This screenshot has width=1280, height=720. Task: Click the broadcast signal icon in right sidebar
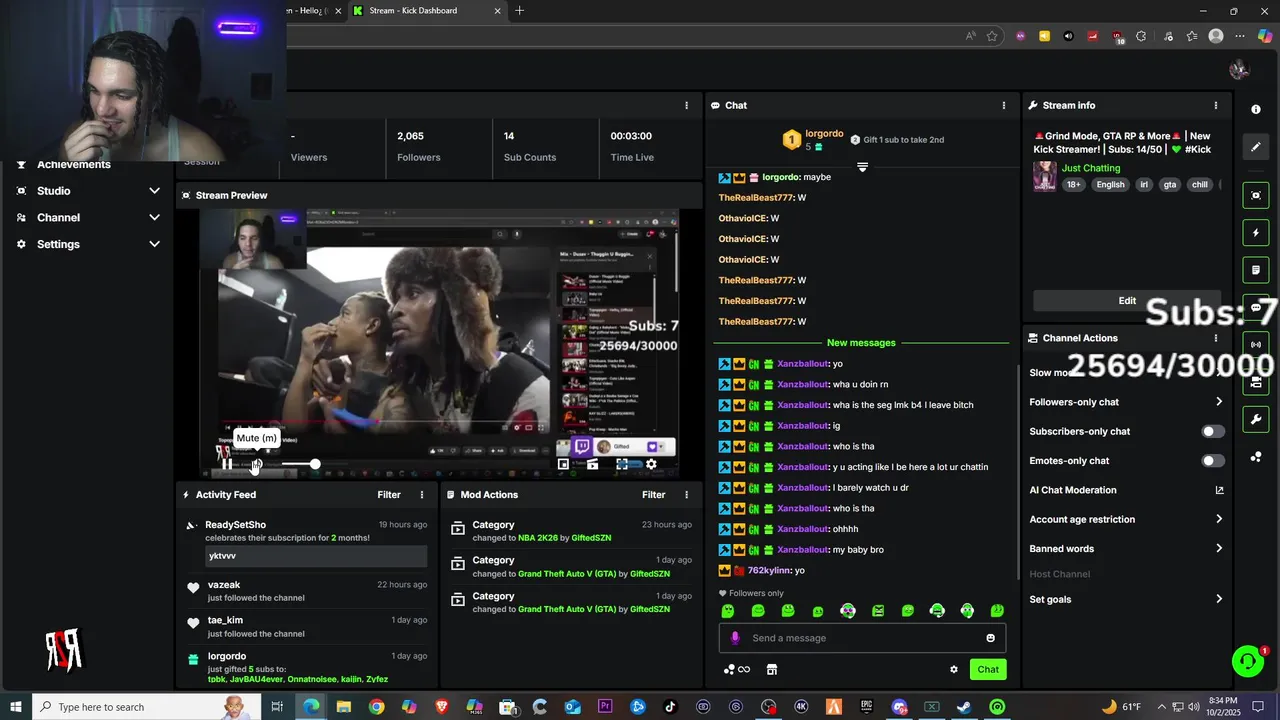click(x=1256, y=345)
